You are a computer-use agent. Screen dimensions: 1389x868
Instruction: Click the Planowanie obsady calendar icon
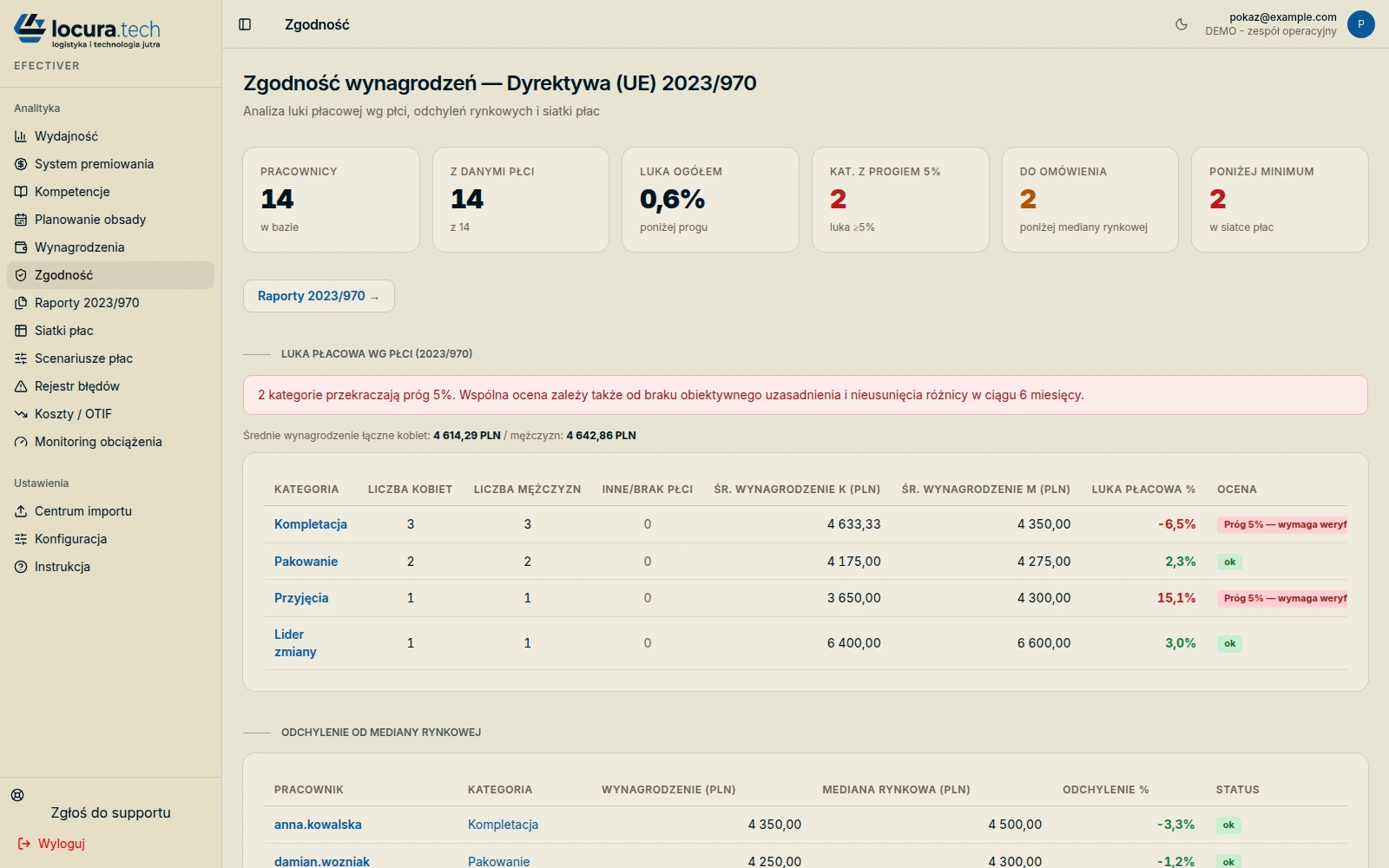tap(21, 220)
